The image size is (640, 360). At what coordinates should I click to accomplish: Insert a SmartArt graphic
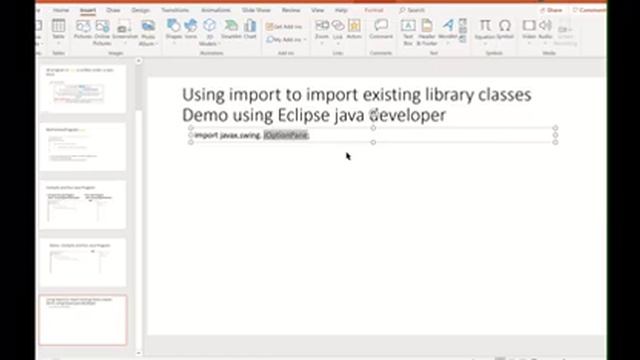coord(231,29)
